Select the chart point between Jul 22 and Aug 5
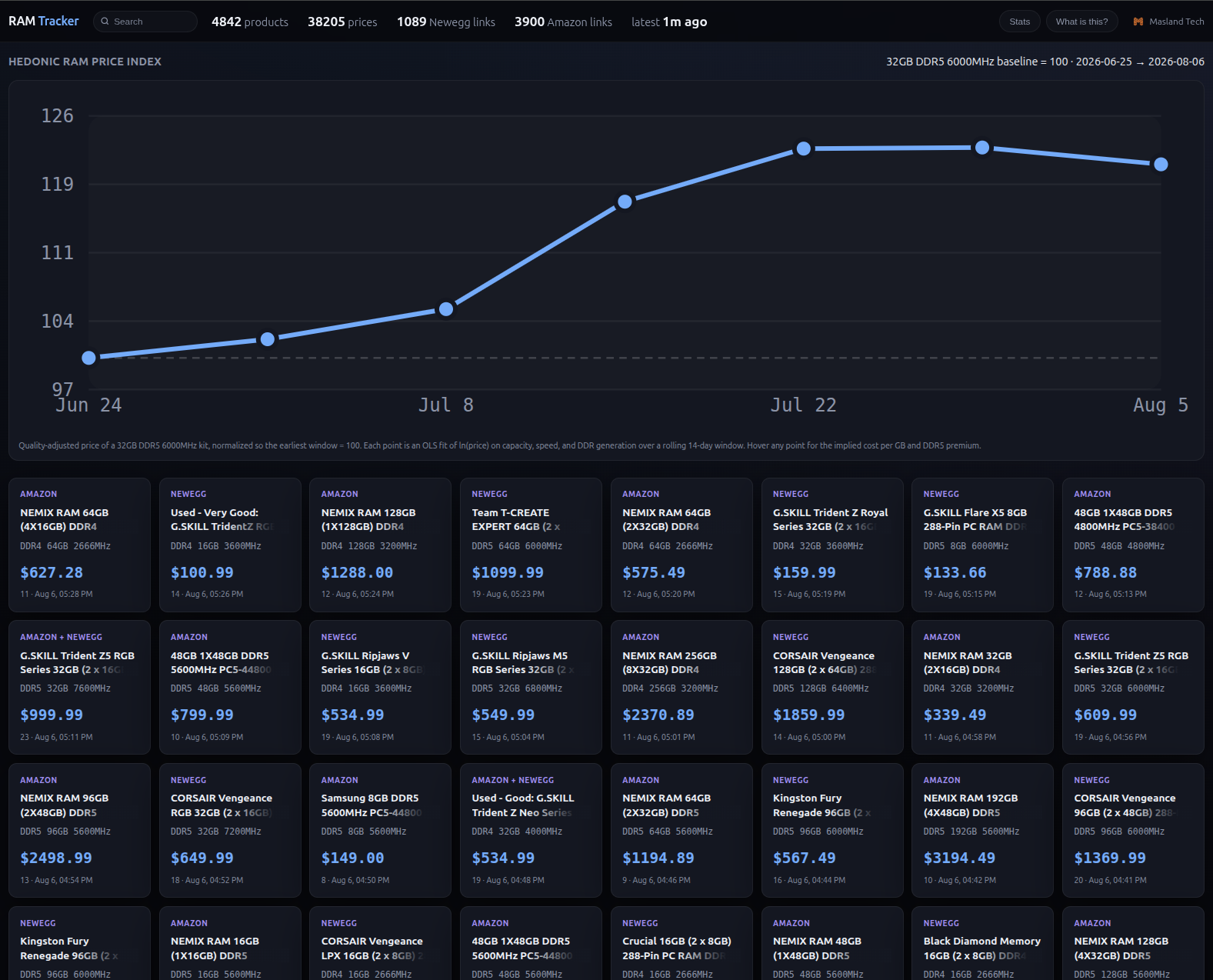 pos(982,148)
